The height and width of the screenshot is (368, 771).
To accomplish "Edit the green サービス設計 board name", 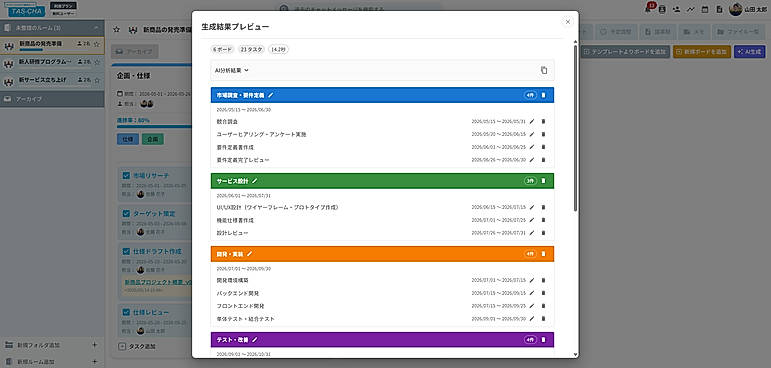I will coord(254,181).
